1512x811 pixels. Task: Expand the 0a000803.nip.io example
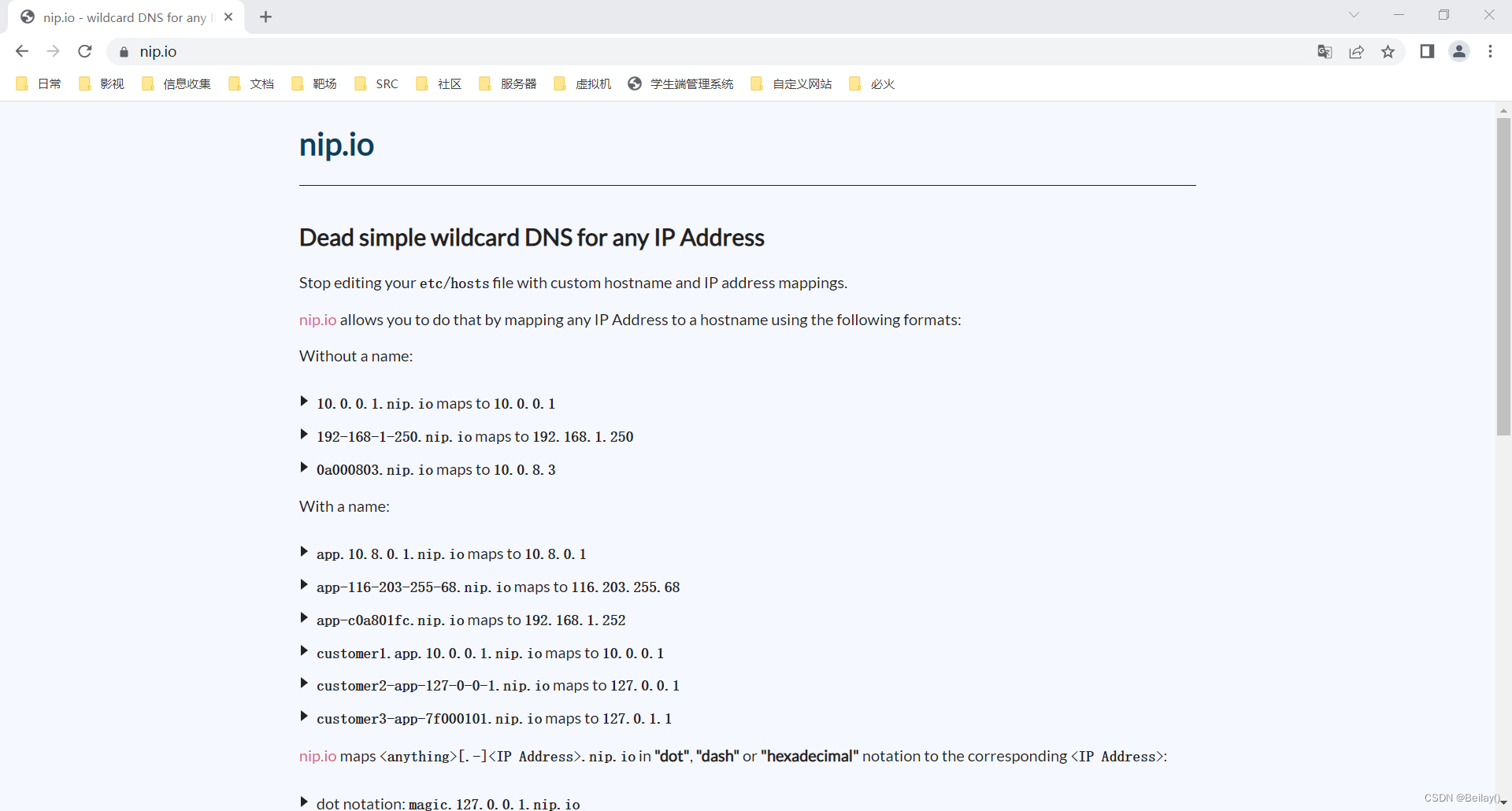tap(304, 468)
